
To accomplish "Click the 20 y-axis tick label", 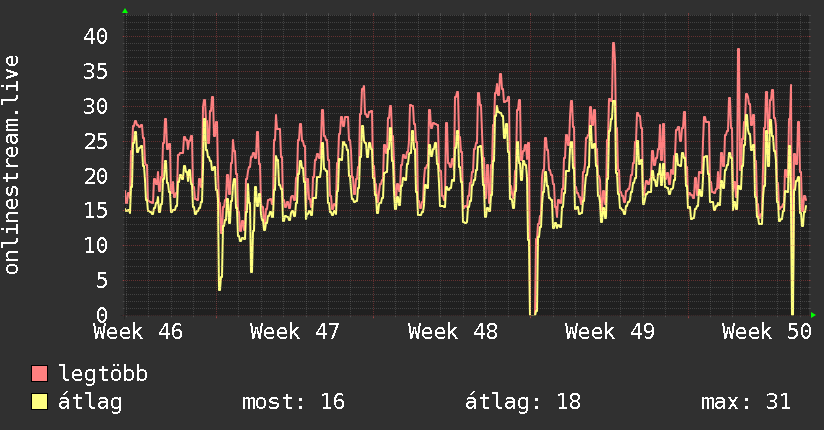I will tap(96, 176).
